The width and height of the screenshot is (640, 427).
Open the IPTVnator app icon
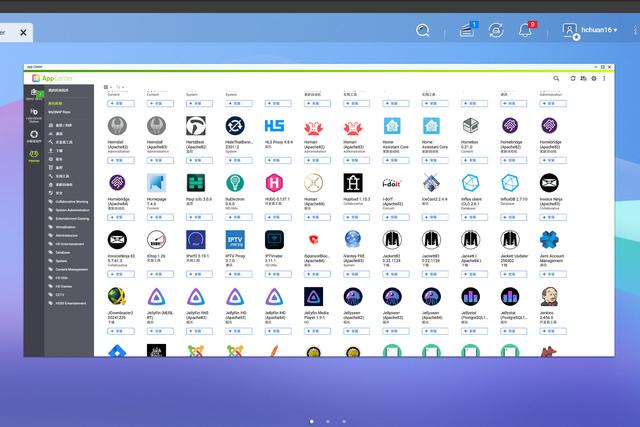[274, 240]
